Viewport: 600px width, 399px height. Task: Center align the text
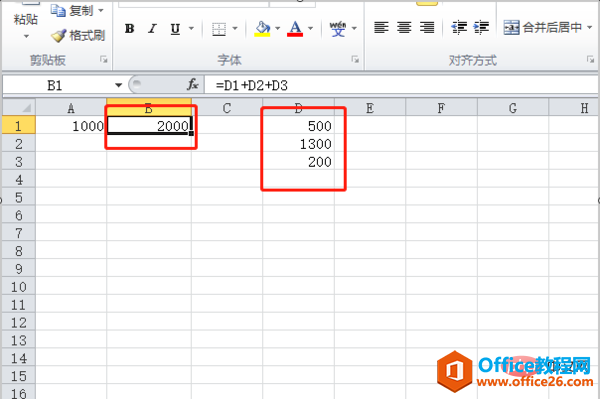pyautogui.click(x=404, y=28)
